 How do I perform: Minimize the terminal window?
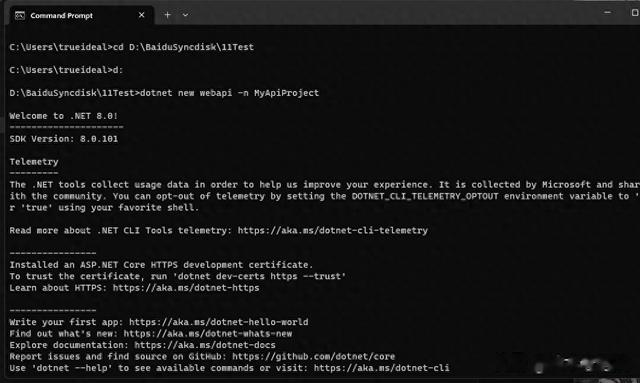tap(607, 13)
